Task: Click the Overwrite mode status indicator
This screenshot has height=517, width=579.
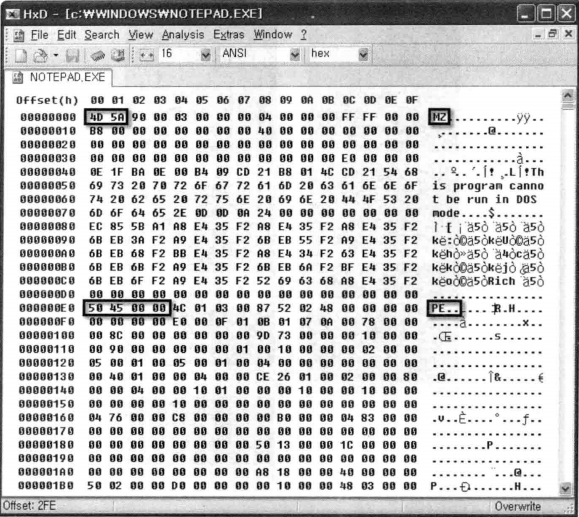Action: click(x=518, y=506)
